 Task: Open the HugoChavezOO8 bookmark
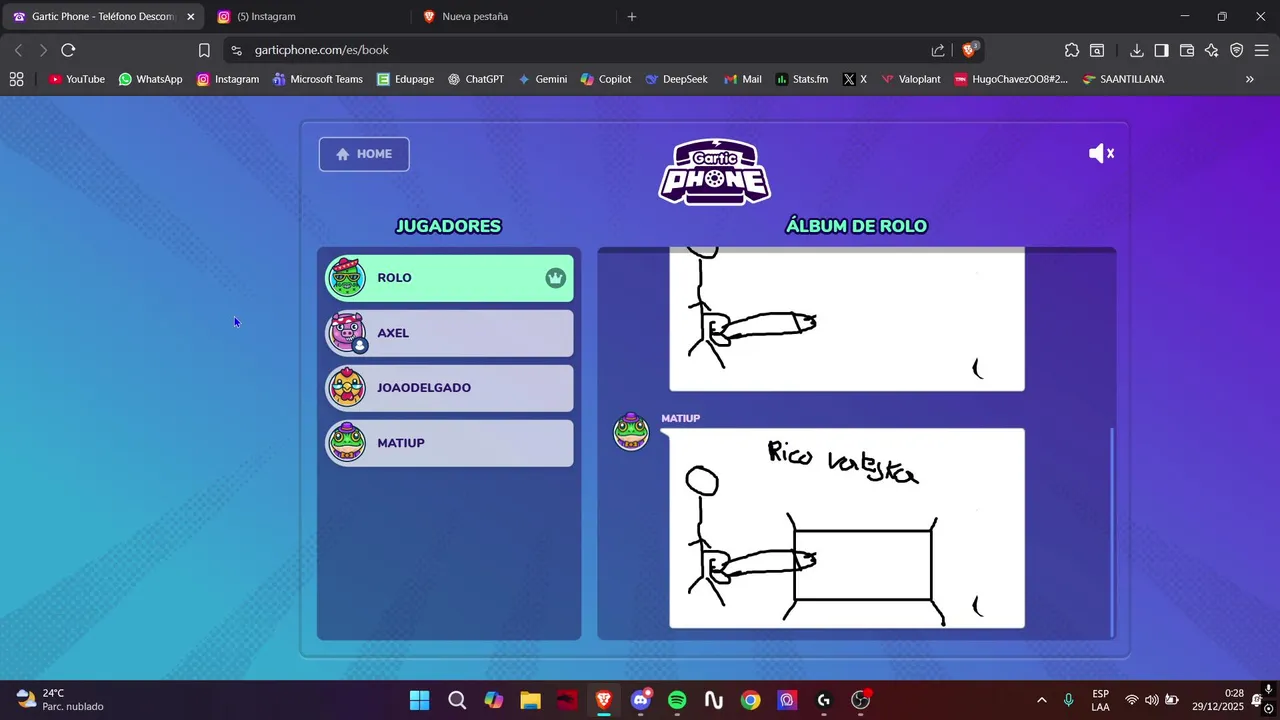[1010, 79]
